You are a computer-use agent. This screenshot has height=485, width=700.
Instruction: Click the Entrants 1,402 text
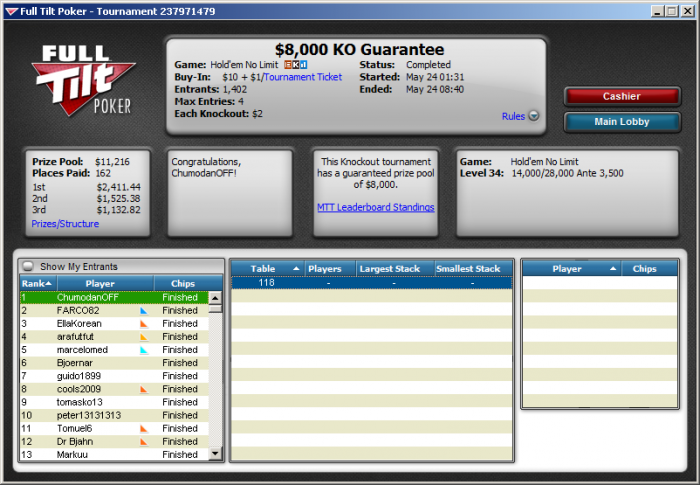(210, 89)
